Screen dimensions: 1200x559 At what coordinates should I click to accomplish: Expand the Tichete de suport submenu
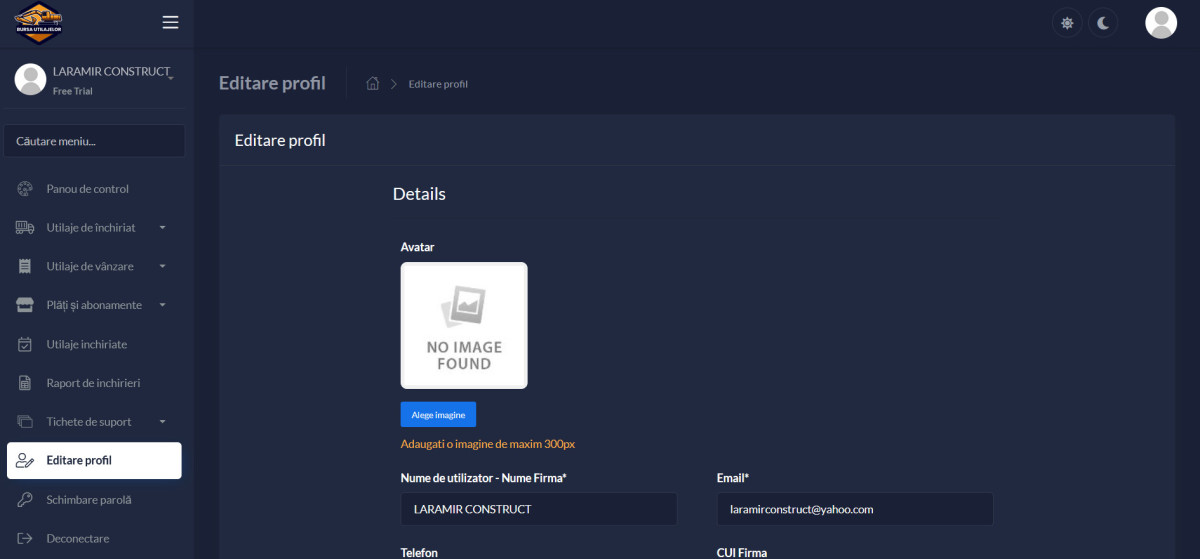click(89, 422)
